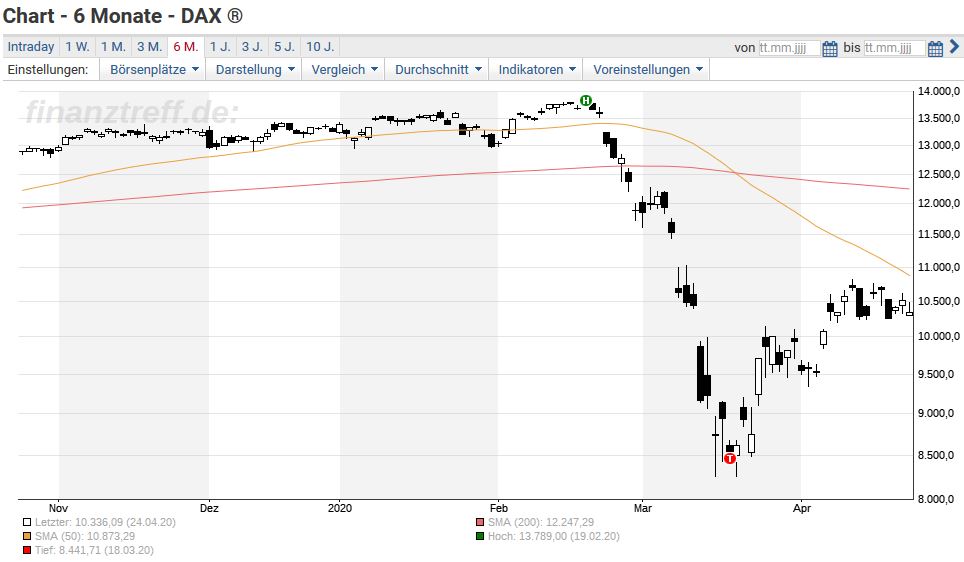Switch to the 1 J. tab
The height and width of the screenshot is (562, 964).
point(220,47)
